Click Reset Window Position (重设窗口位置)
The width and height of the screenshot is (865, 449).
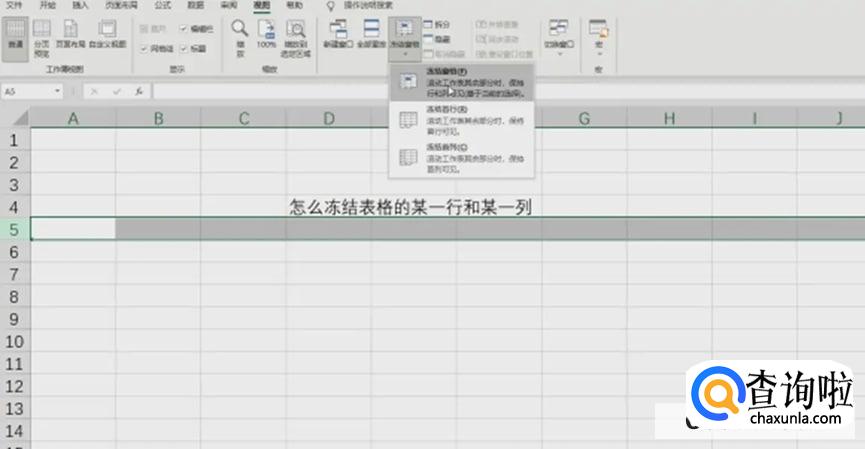(504, 54)
